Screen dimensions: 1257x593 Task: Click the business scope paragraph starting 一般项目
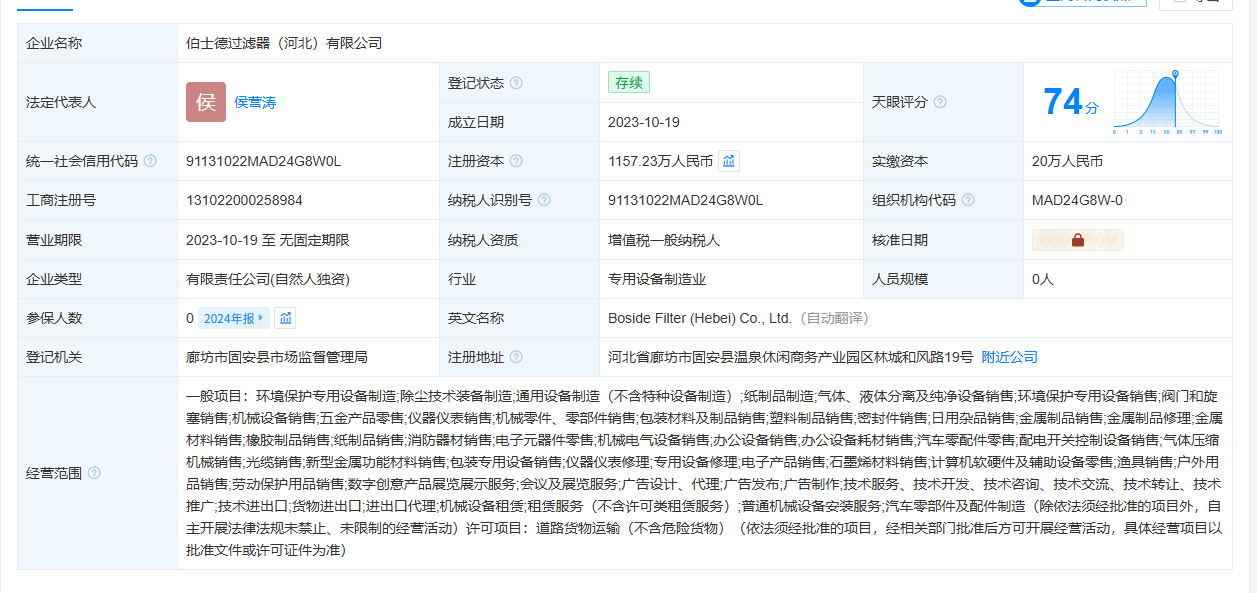click(704, 473)
